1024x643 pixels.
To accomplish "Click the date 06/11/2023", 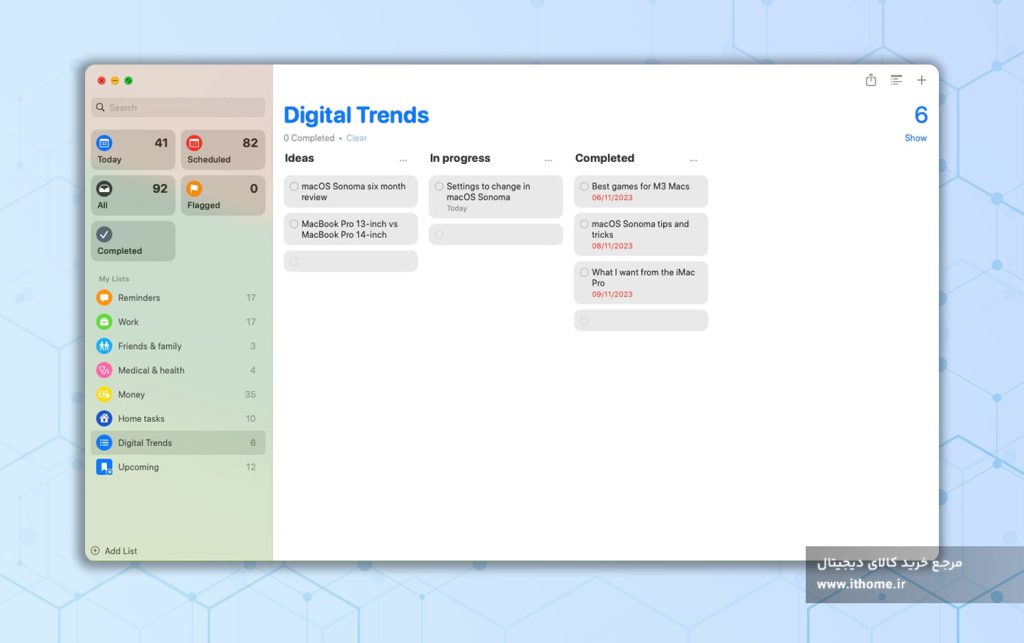I will point(612,198).
